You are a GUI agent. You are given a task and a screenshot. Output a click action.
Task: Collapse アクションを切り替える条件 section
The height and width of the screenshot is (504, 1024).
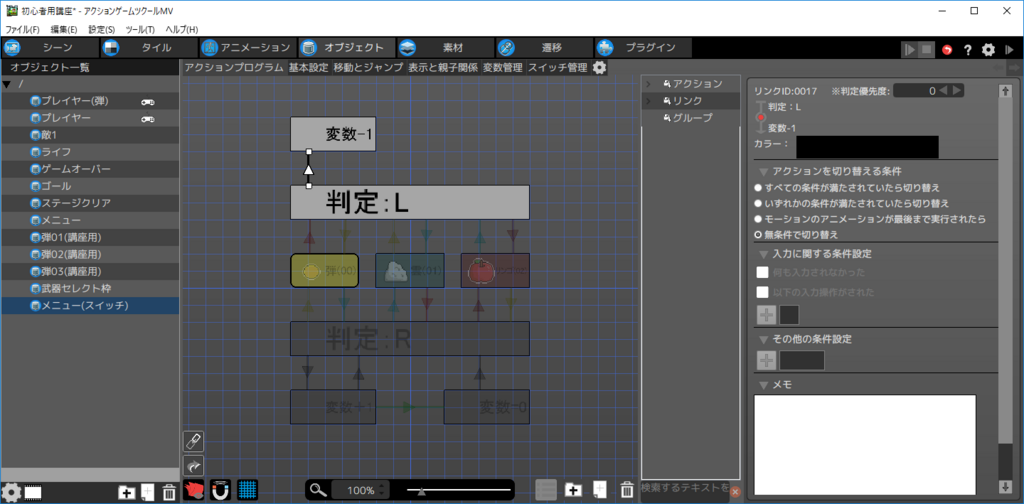[x=763, y=172]
